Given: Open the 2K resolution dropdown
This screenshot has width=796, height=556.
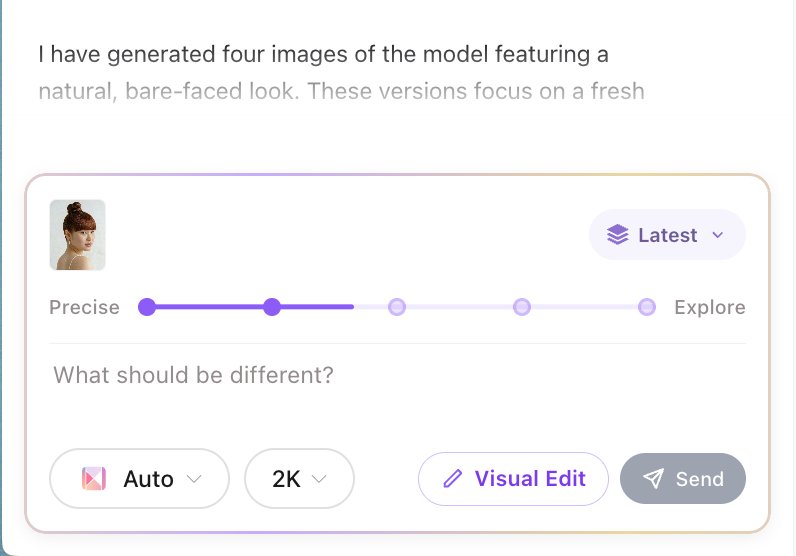Looking at the screenshot, I should pos(299,479).
